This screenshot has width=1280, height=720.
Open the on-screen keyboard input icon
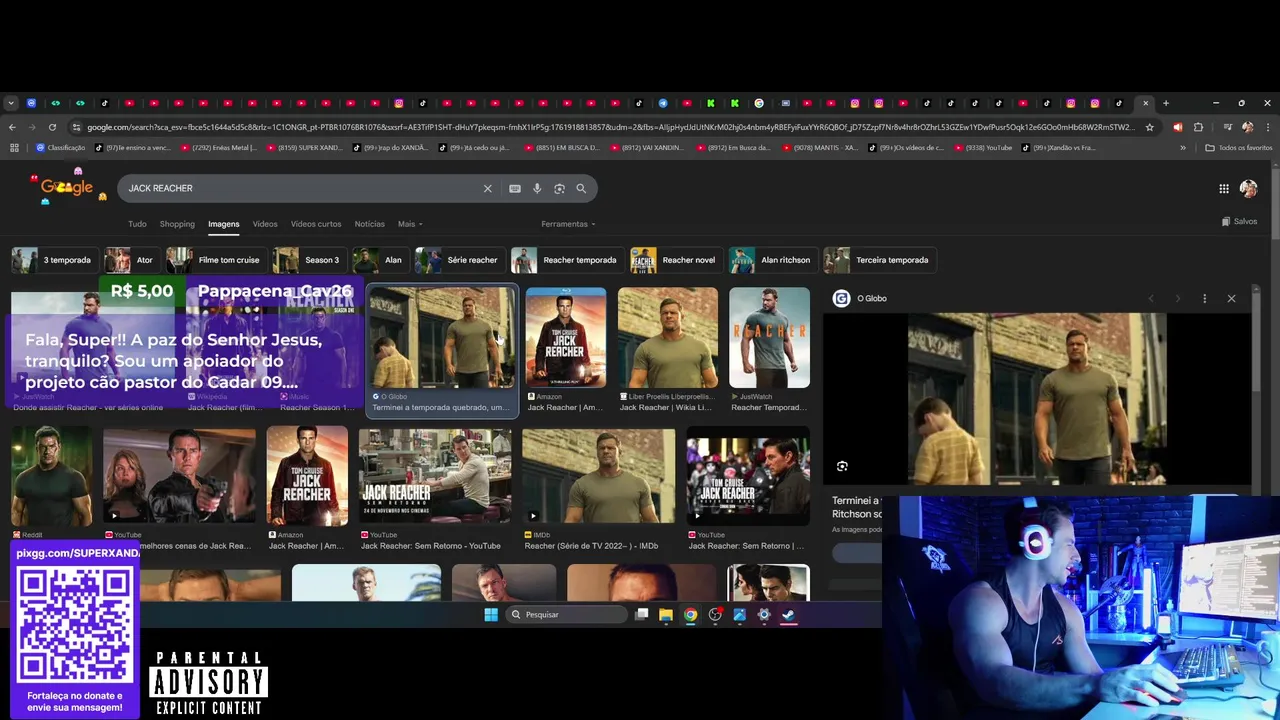(x=515, y=188)
